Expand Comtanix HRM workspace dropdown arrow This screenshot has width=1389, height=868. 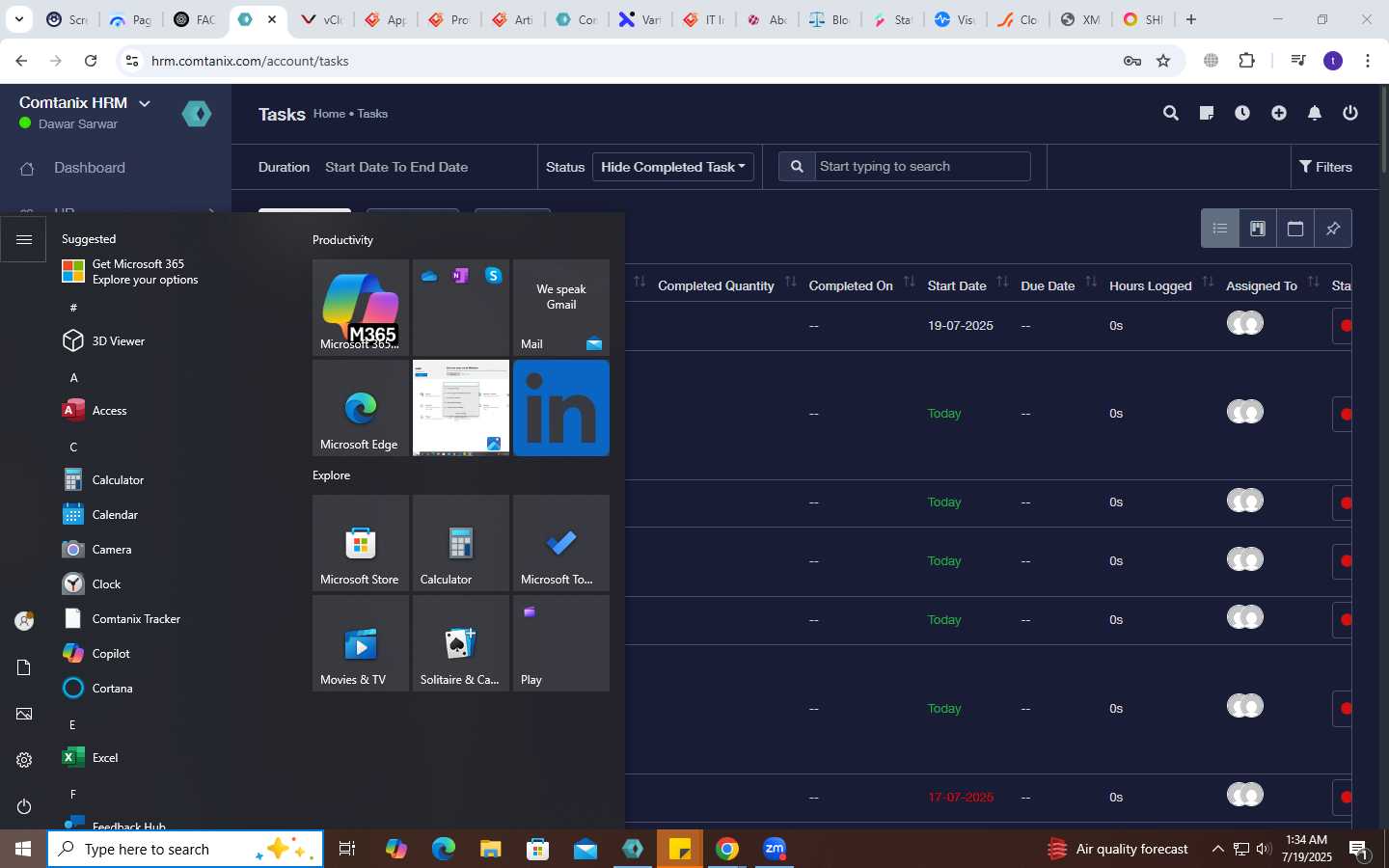click(x=145, y=103)
